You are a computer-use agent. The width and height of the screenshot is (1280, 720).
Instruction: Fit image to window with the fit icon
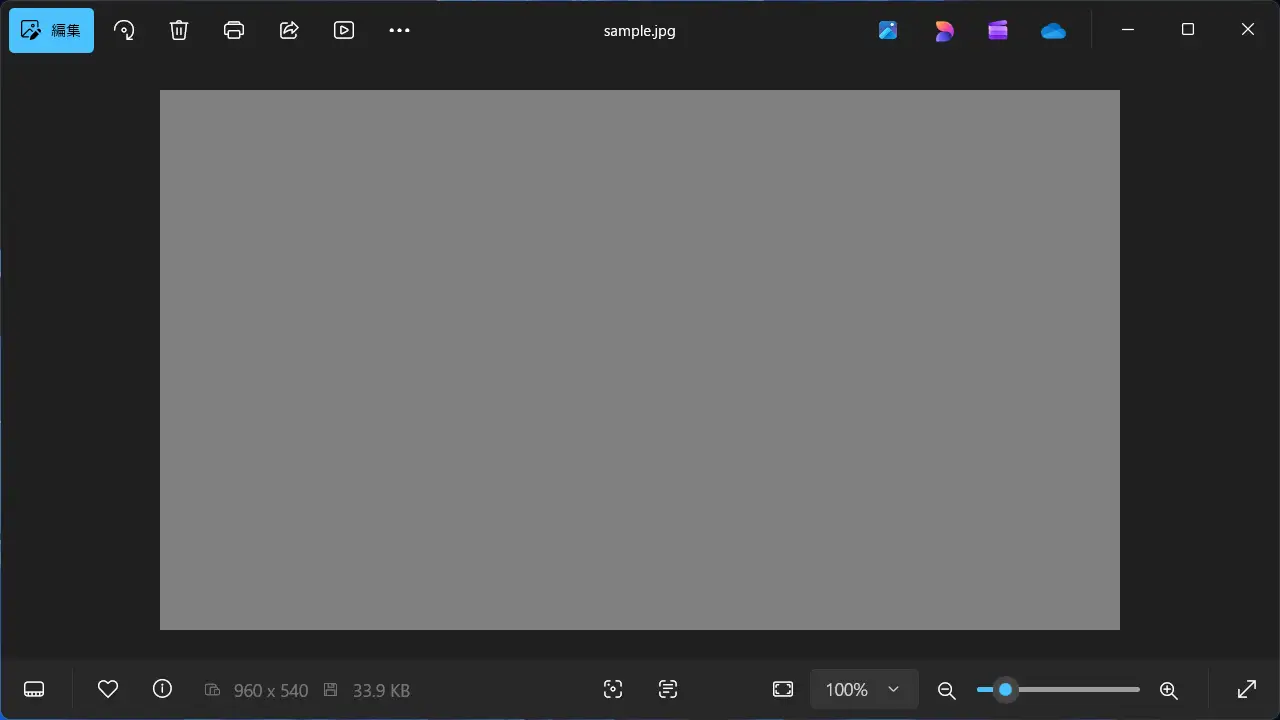coord(783,689)
